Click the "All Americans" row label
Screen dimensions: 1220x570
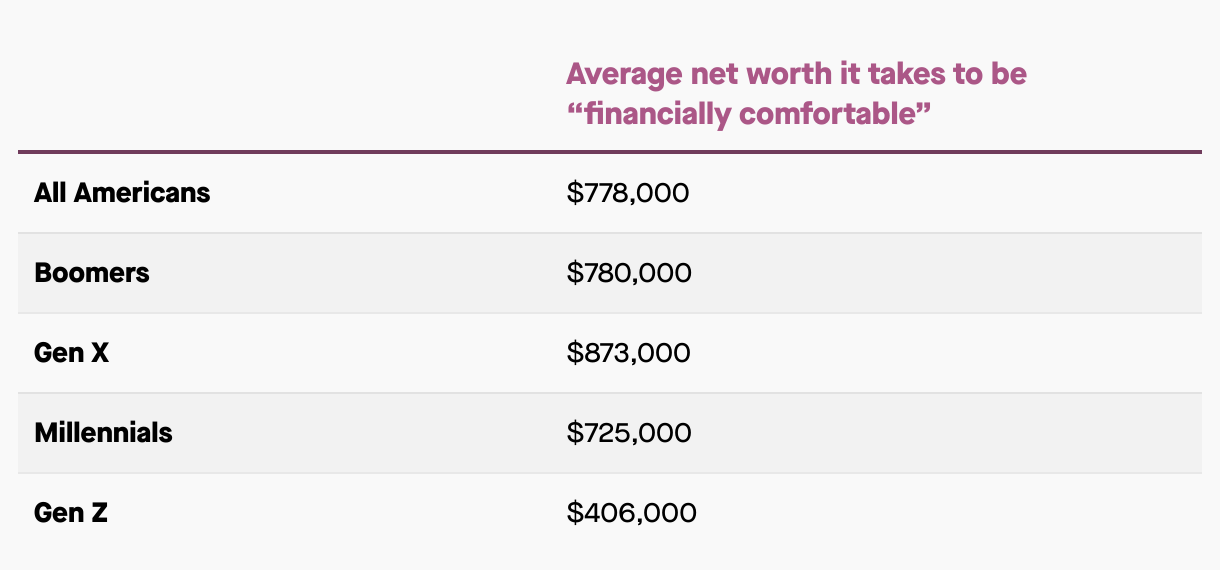coord(122,192)
